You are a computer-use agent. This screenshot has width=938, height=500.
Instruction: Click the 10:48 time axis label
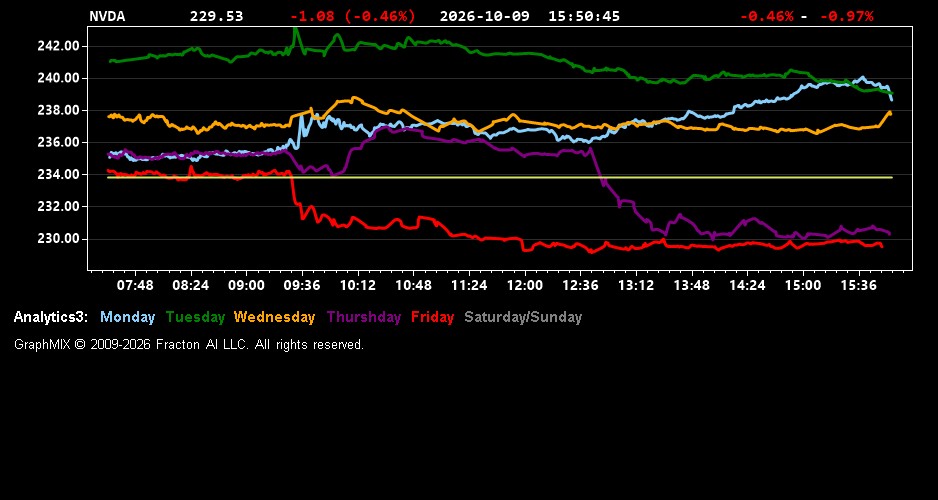(413, 286)
